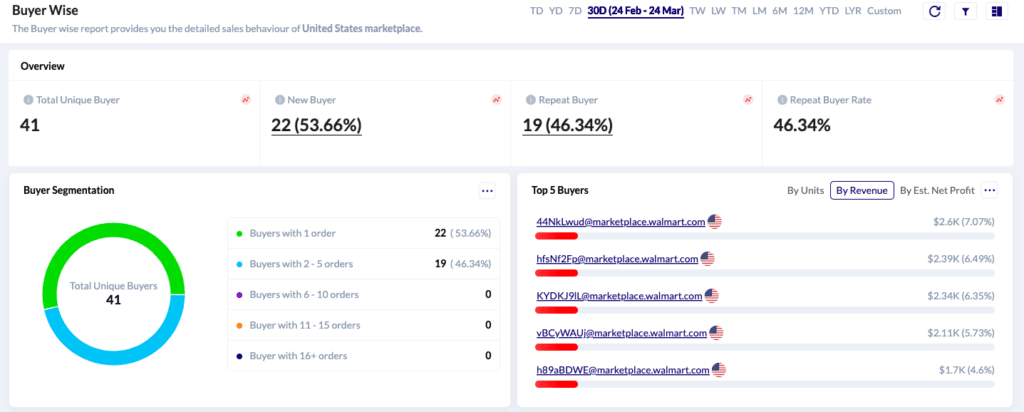This screenshot has width=1024, height=412.
Task: Switch to 7D date range
Action: (x=575, y=11)
